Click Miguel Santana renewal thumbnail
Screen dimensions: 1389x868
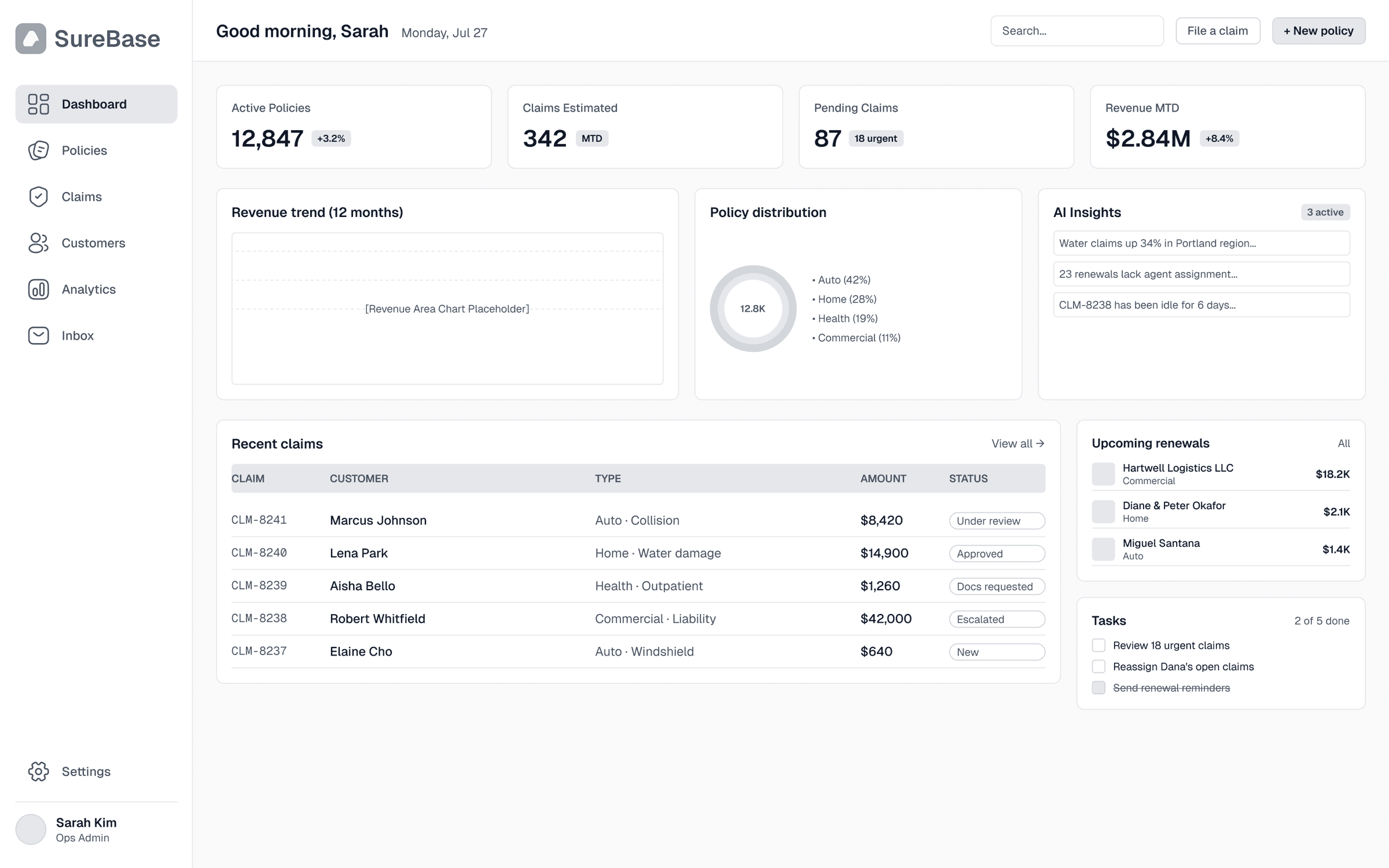point(1103,549)
